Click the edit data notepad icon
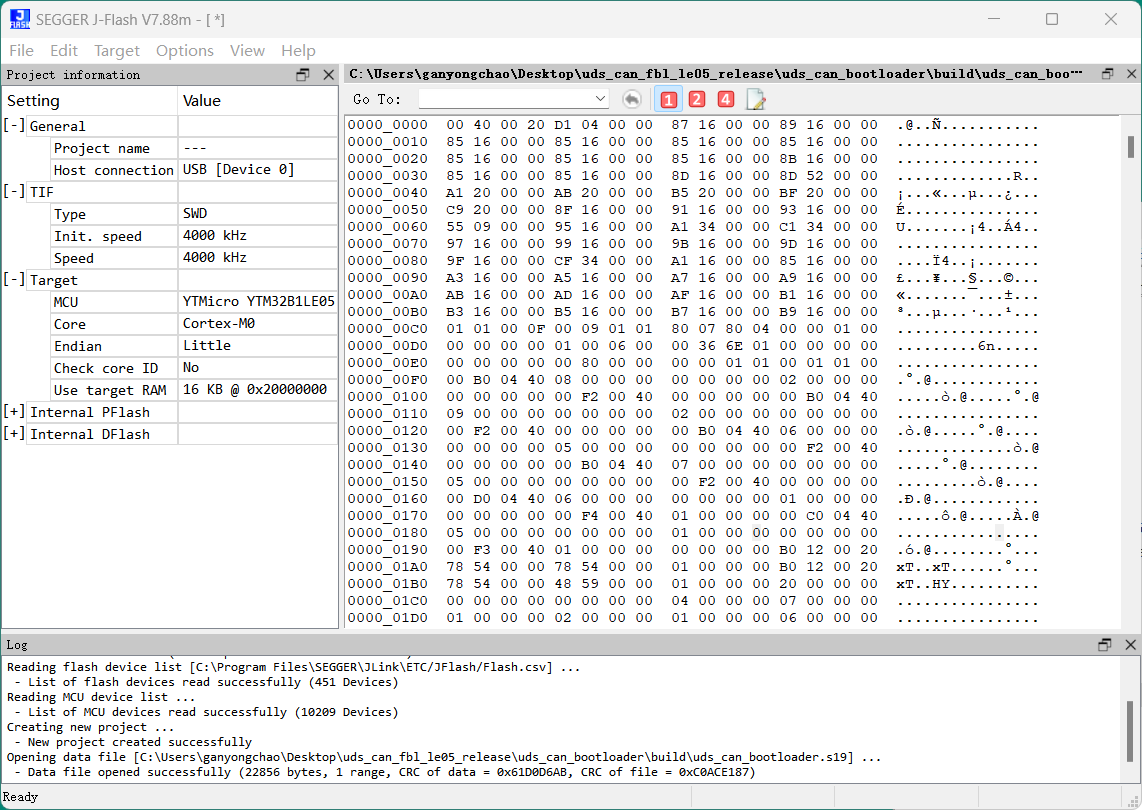The image size is (1142, 810). tap(756, 99)
